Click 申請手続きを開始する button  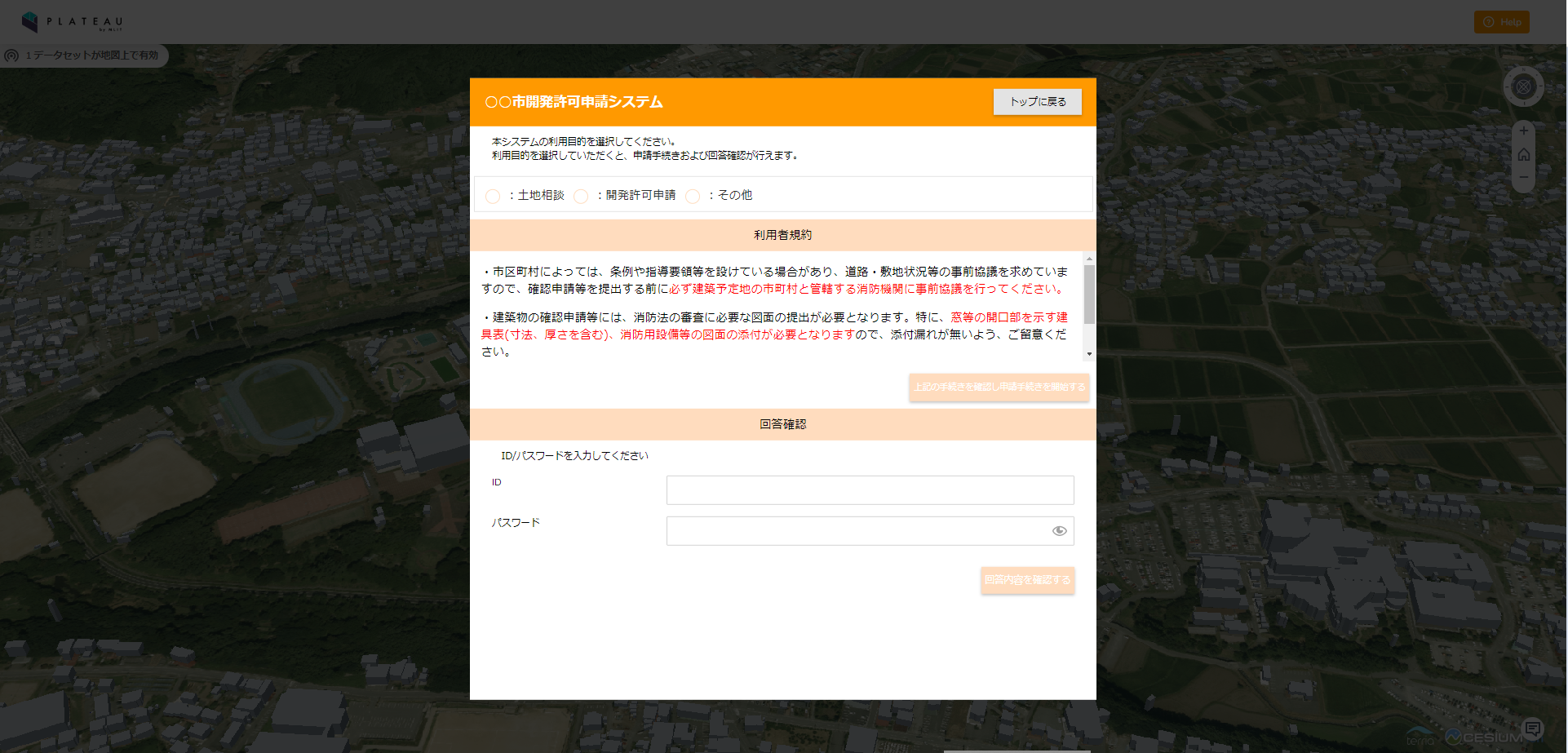[999, 388]
